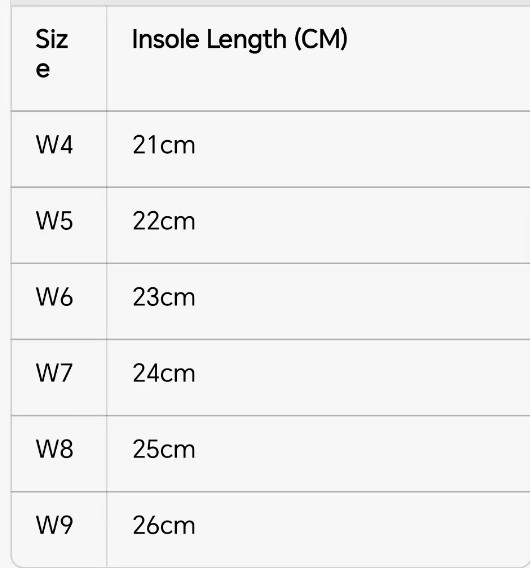530x568 pixels.
Task: Click empty space in the W4 row
Action: click(x=362, y=149)
